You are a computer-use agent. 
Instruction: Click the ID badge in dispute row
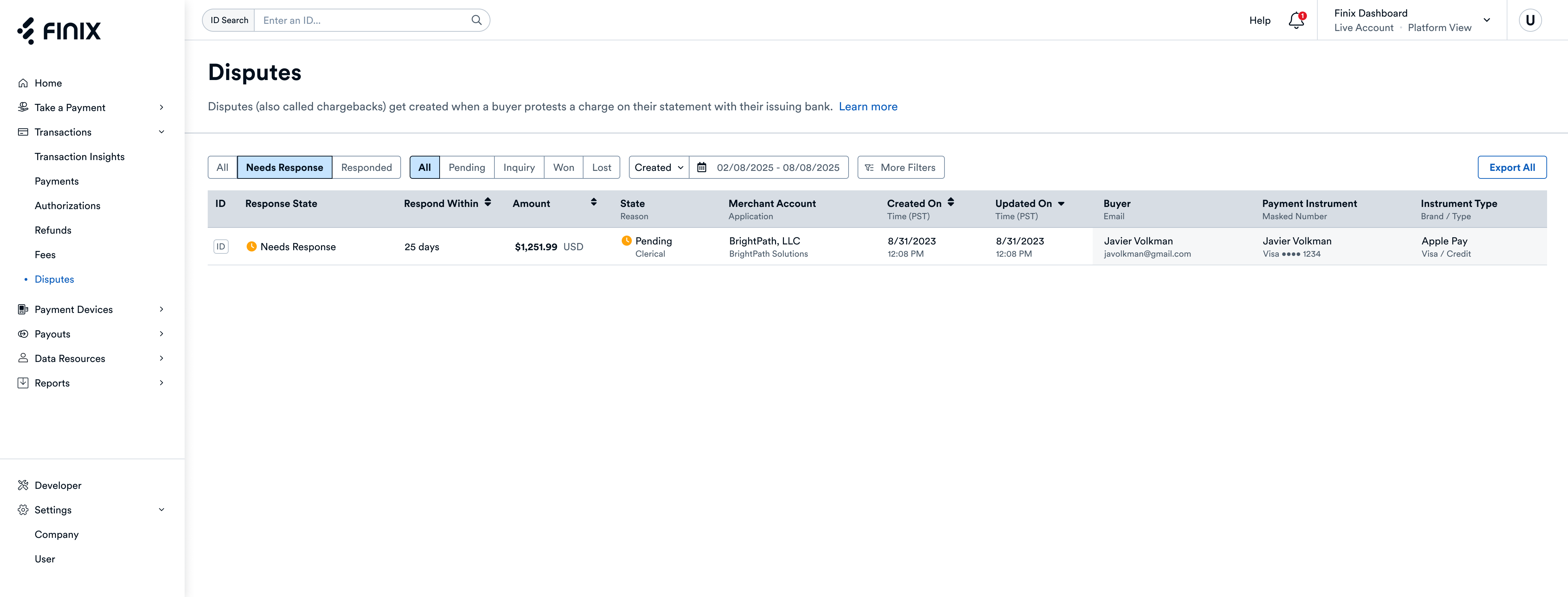point(221,247)
